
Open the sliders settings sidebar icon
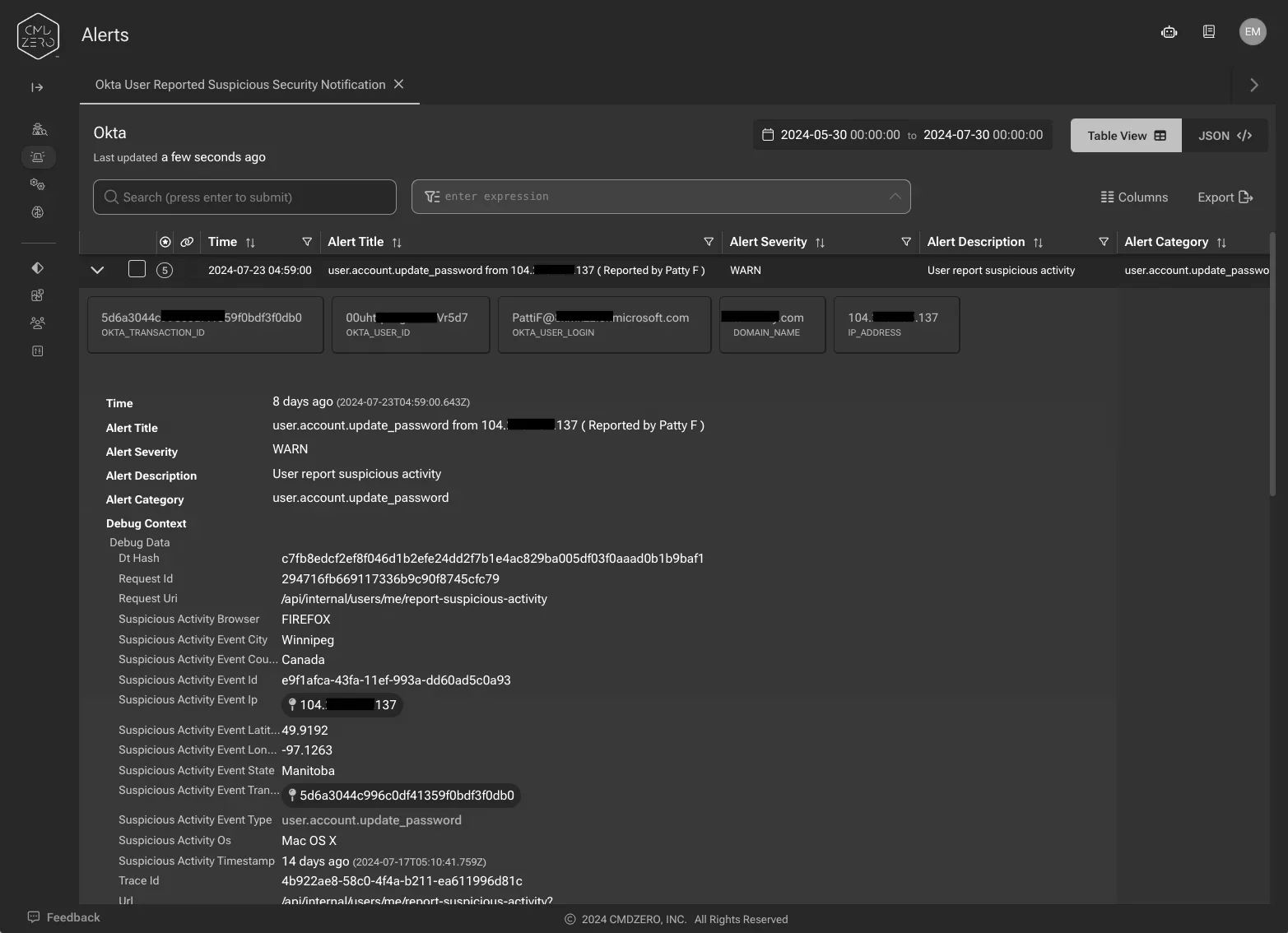pos(38,351)
